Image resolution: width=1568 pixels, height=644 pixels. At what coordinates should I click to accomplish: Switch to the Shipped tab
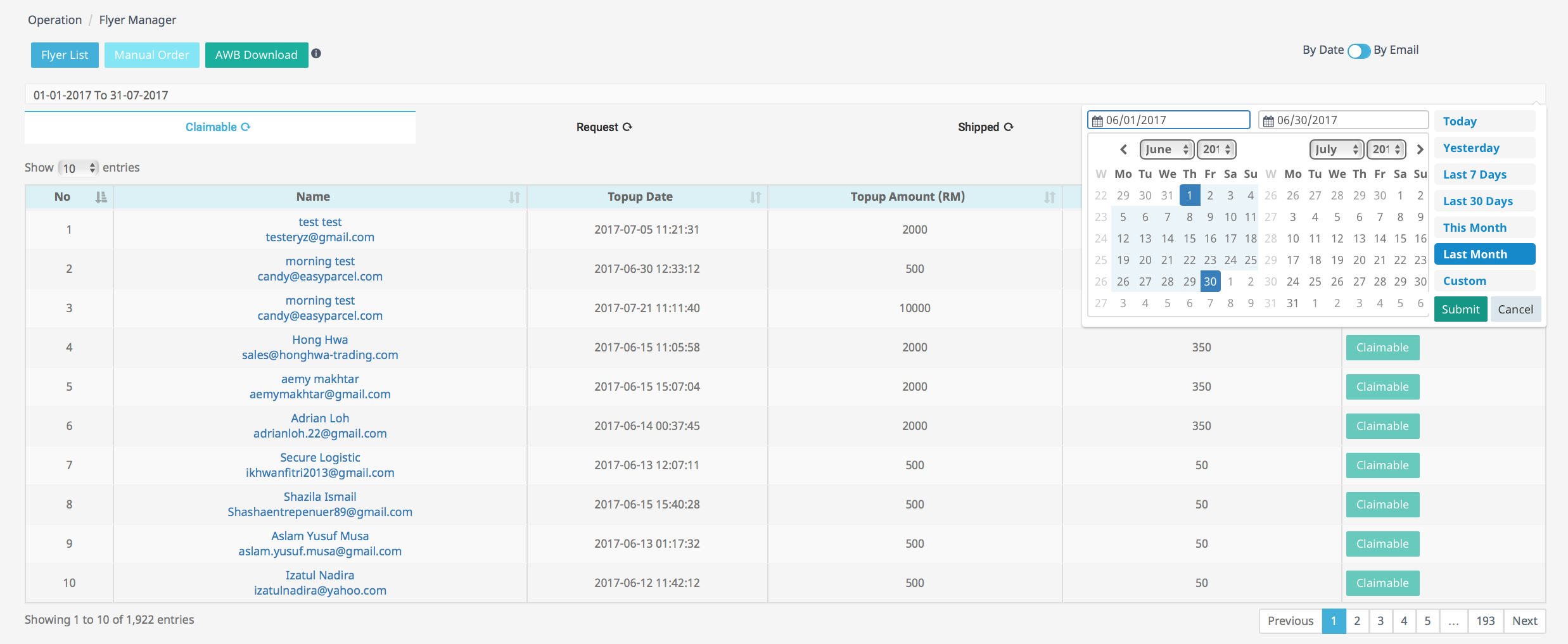[985, 127]
